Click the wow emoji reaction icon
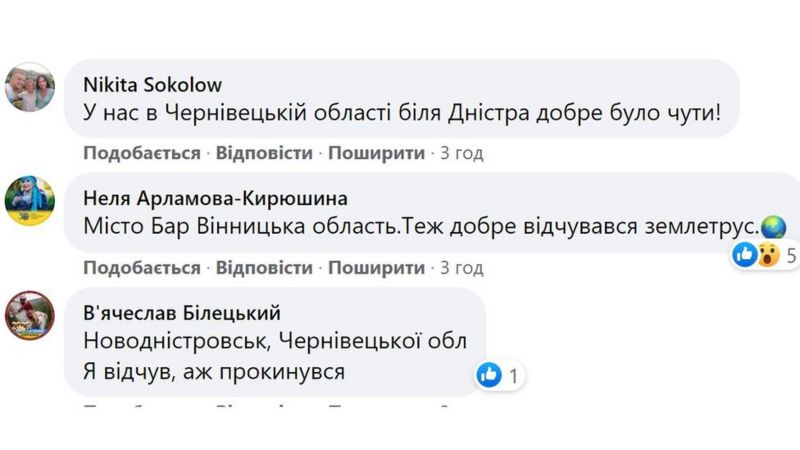The image size is (800, 450). [767, 255]
